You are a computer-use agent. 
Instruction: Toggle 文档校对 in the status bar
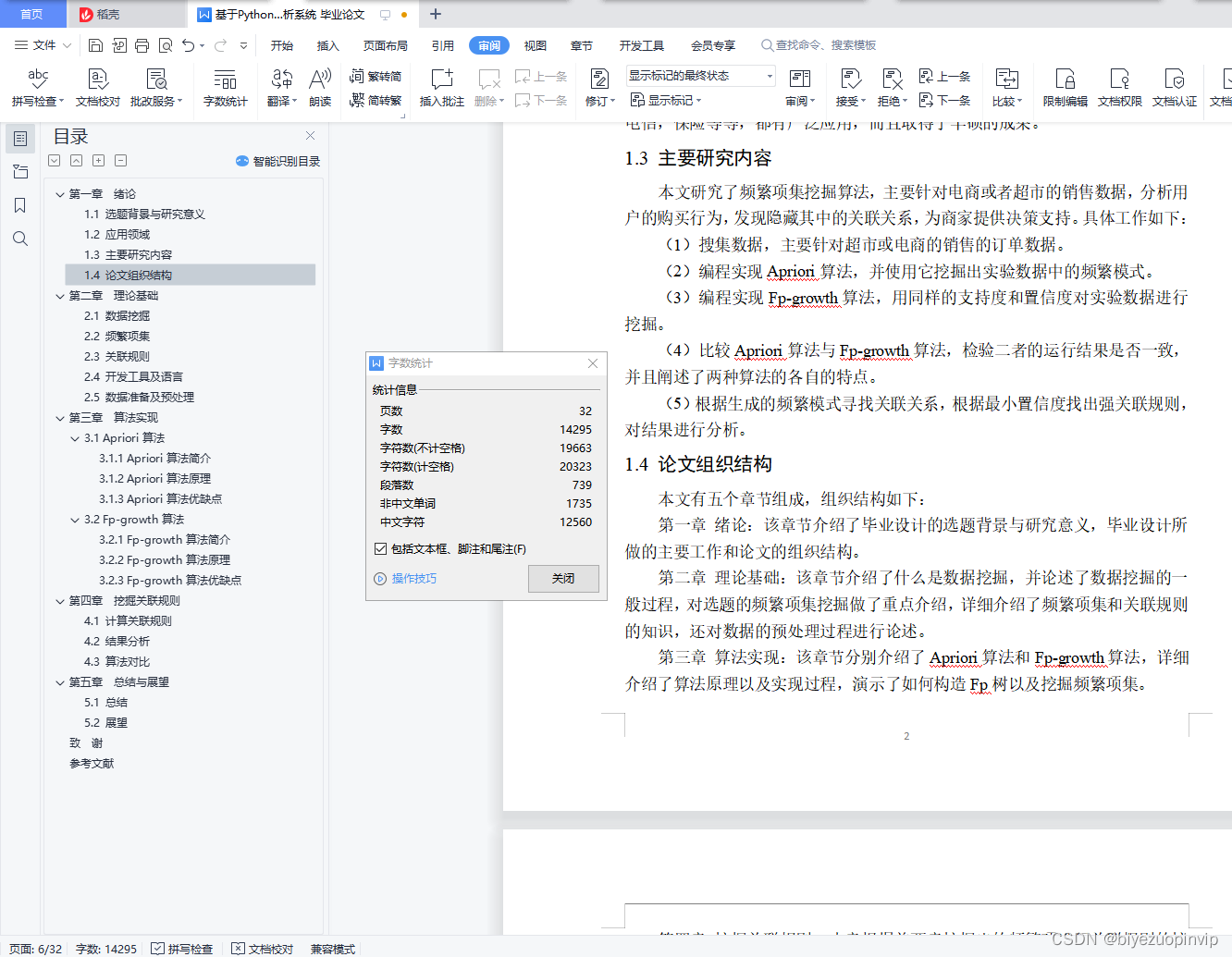263,949
